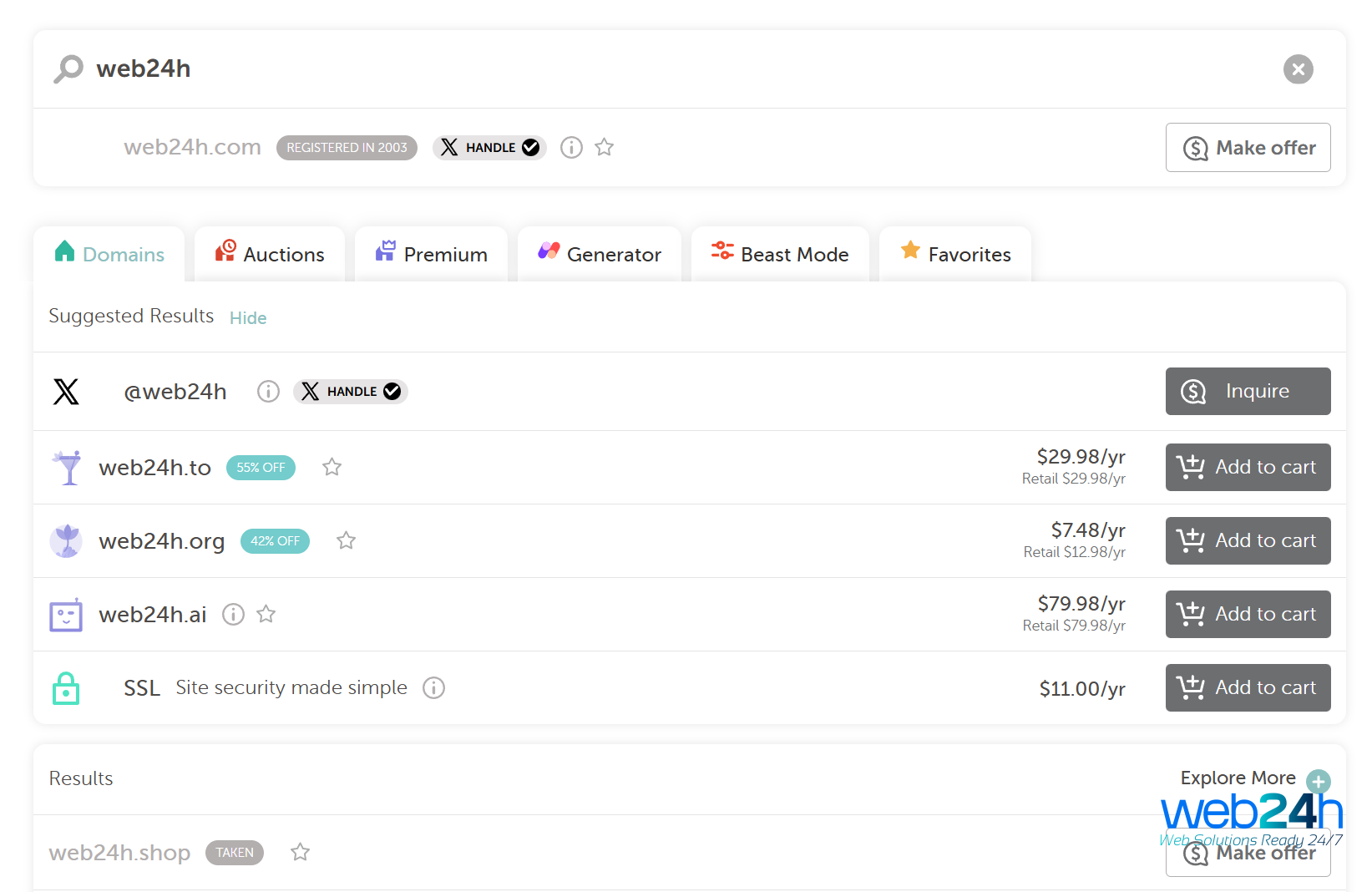Click the info icon next to web24h.com
Image resolution: width=1372 pixels, height=892 pixels.
[571, 148]
